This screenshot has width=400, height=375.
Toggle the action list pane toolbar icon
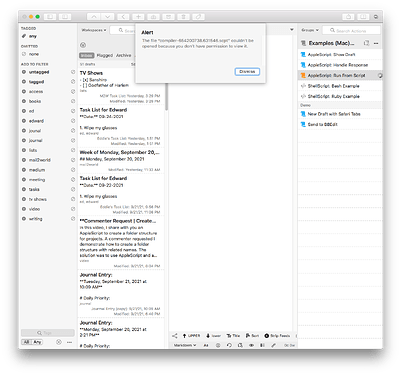363,16
